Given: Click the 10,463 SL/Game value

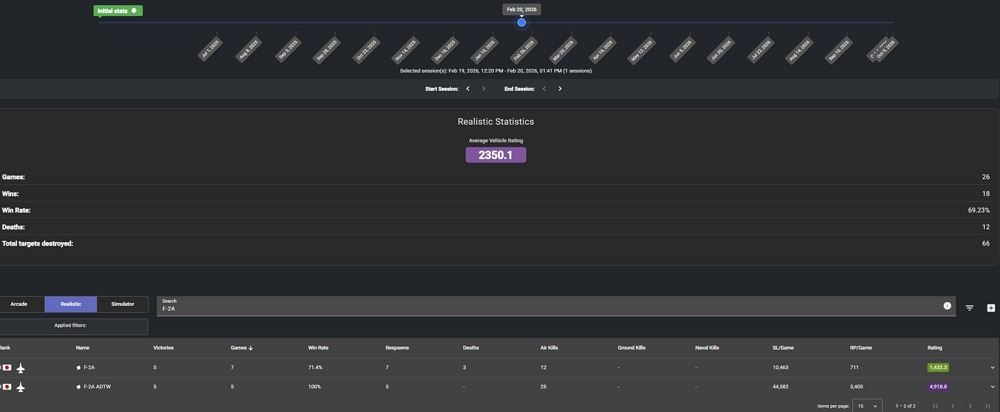Looking at the screenshot, I should [x=781, y=368].
